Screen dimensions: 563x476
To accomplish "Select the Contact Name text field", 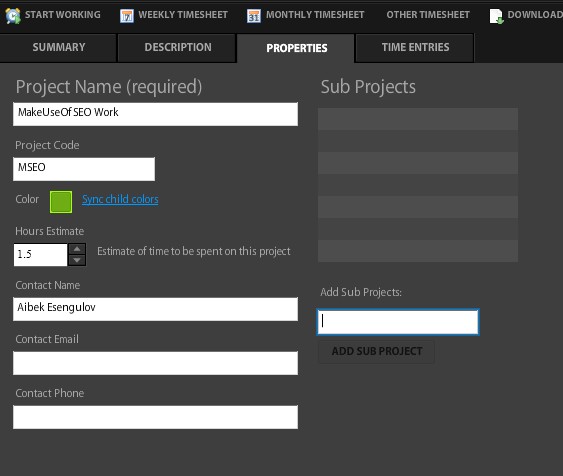I will point(155,309).
